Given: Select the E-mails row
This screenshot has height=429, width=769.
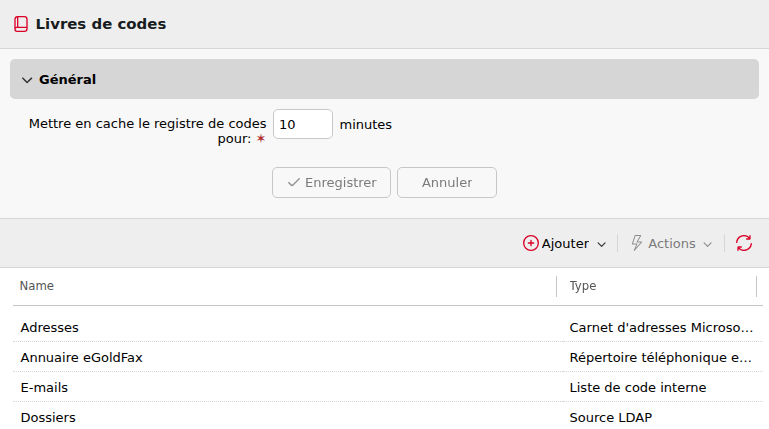Looking at the screenshot, I should (388, 387).
